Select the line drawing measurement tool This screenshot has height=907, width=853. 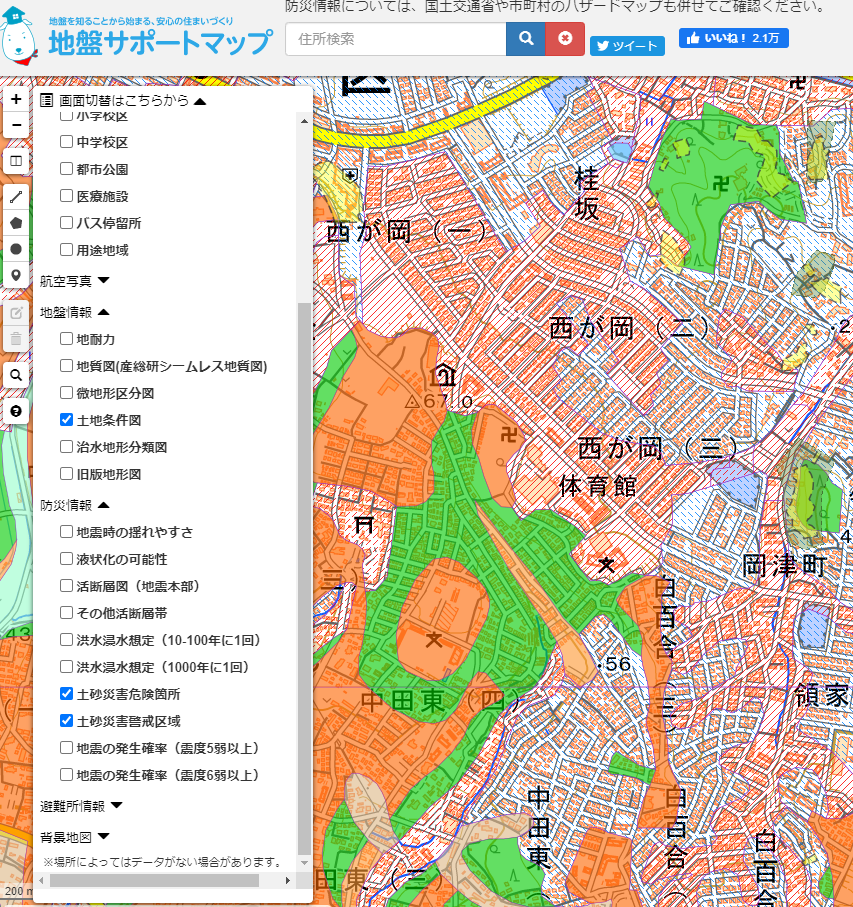16,197
